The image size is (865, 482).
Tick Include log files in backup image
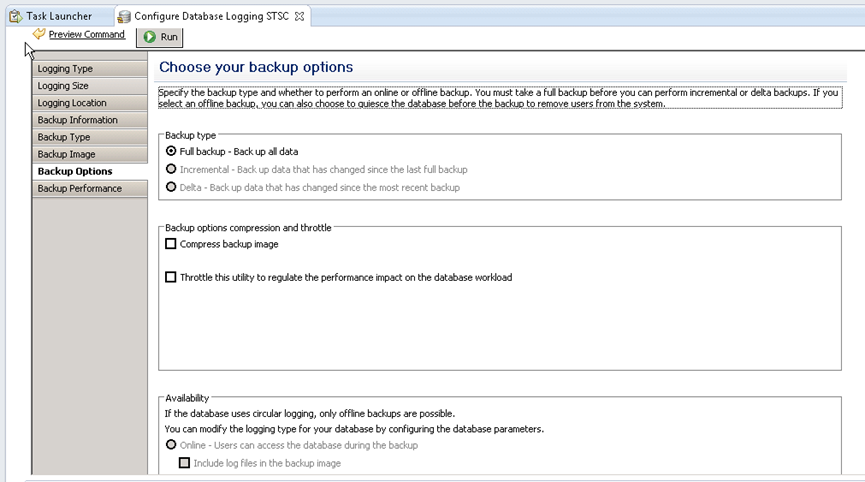tap(184, 463)
